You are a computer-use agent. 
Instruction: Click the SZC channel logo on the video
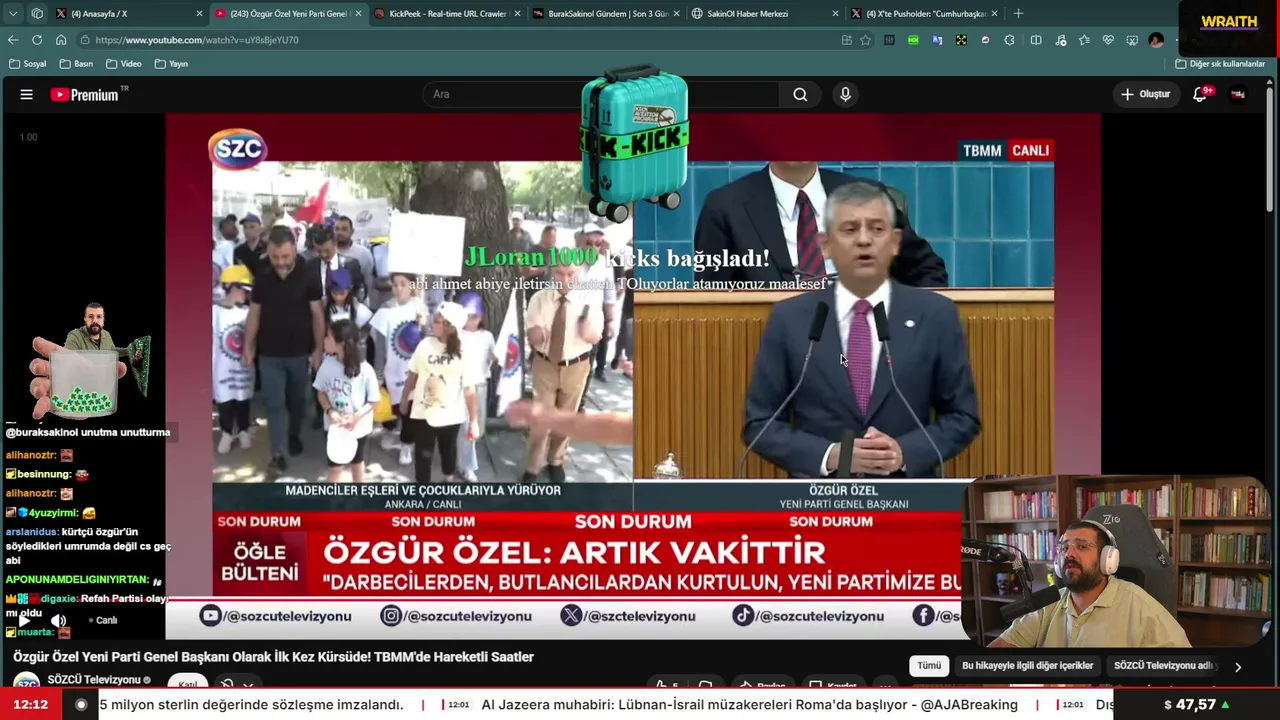click(238, 149)
